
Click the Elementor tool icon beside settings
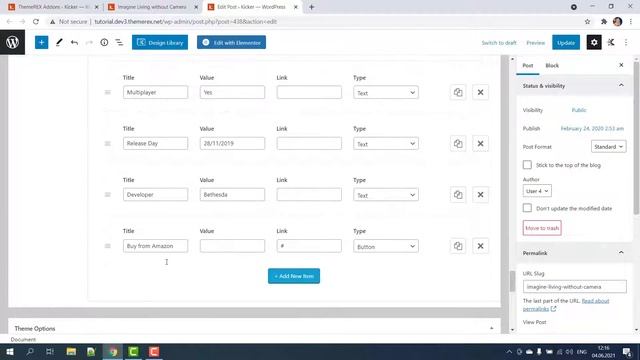[x=611, y=42]
